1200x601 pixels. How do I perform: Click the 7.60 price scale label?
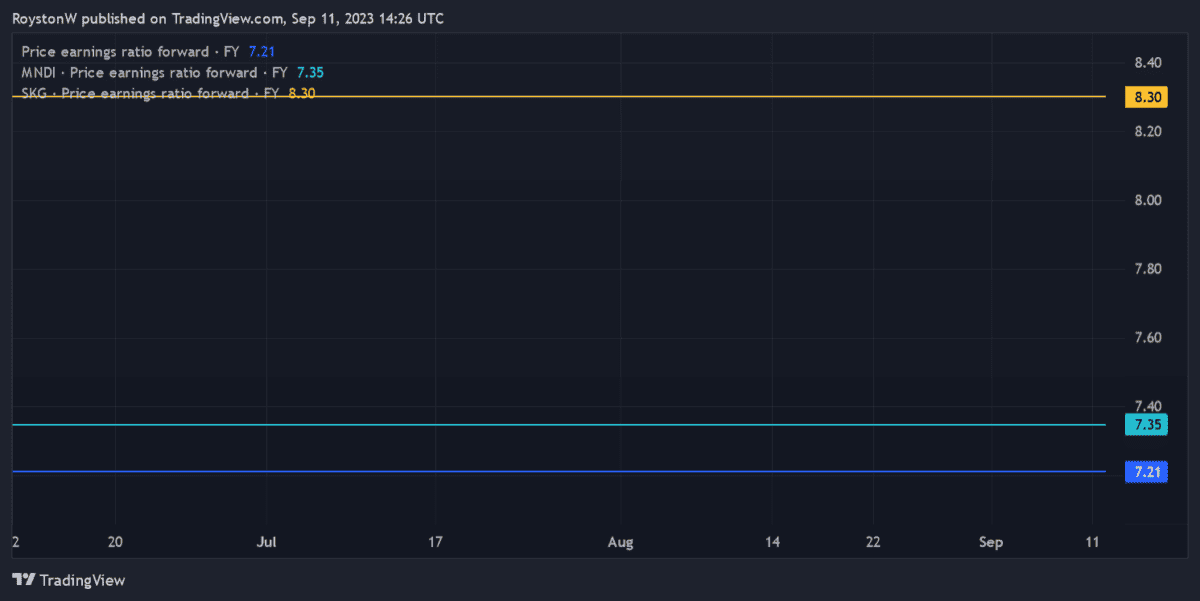tap(1147, 338)
